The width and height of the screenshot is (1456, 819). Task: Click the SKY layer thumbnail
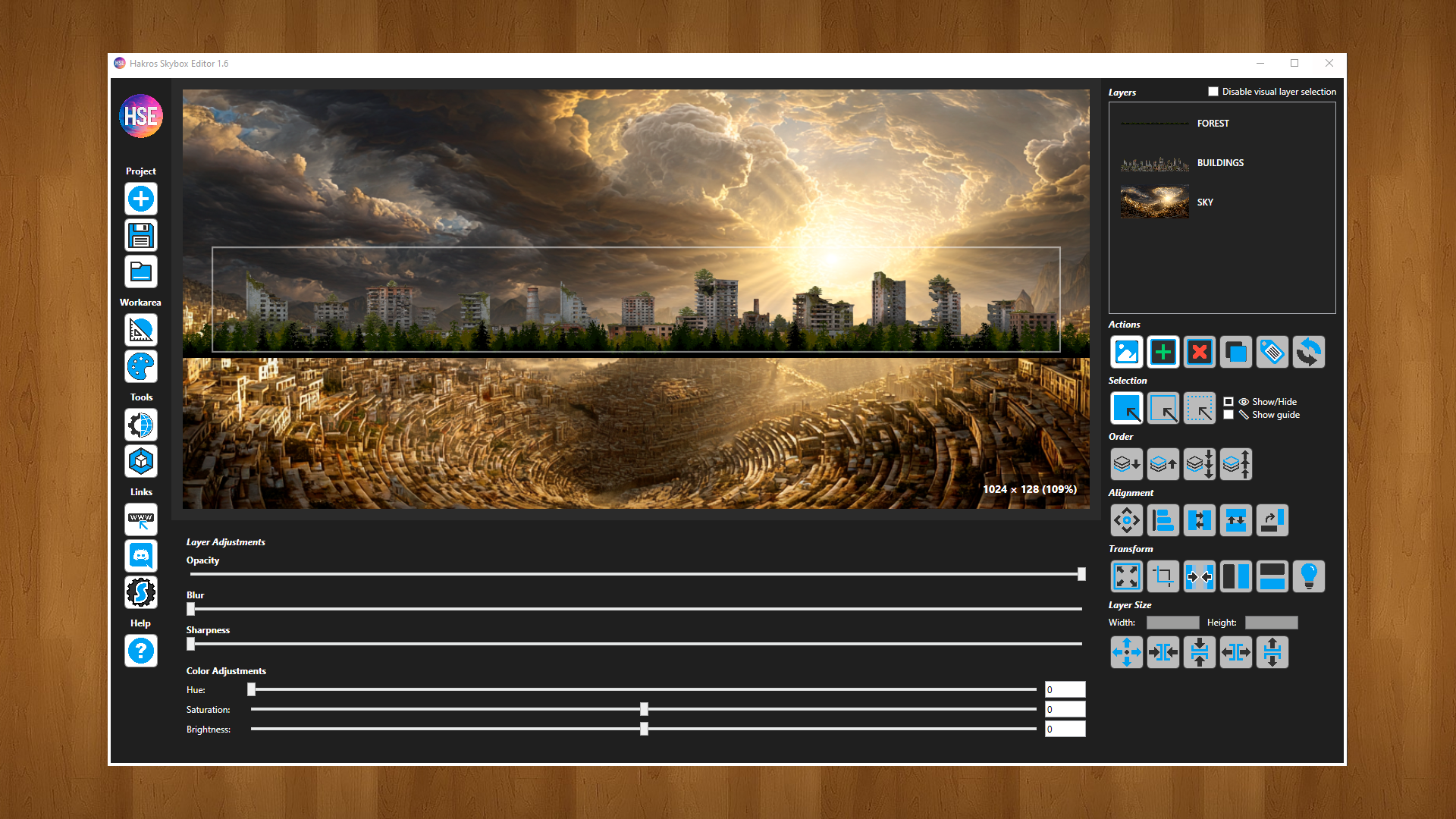point(1154,202)
